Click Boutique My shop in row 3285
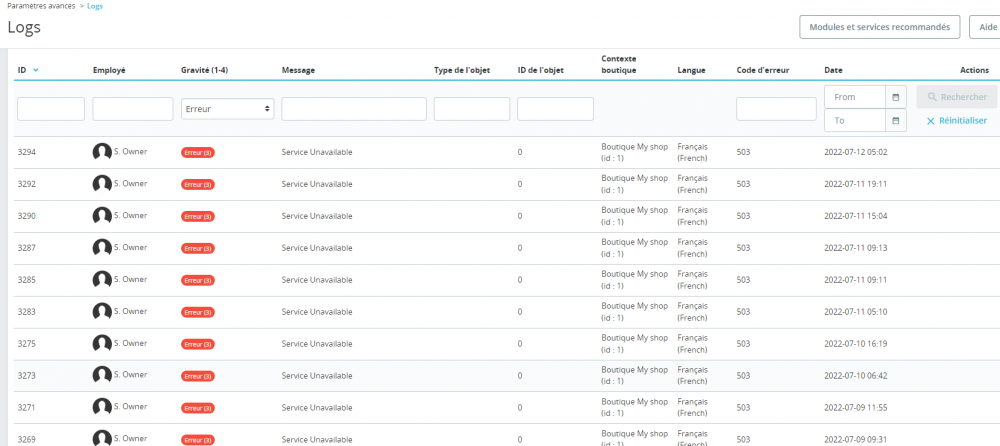This screenshot has width=1000, height=446. 635,280
